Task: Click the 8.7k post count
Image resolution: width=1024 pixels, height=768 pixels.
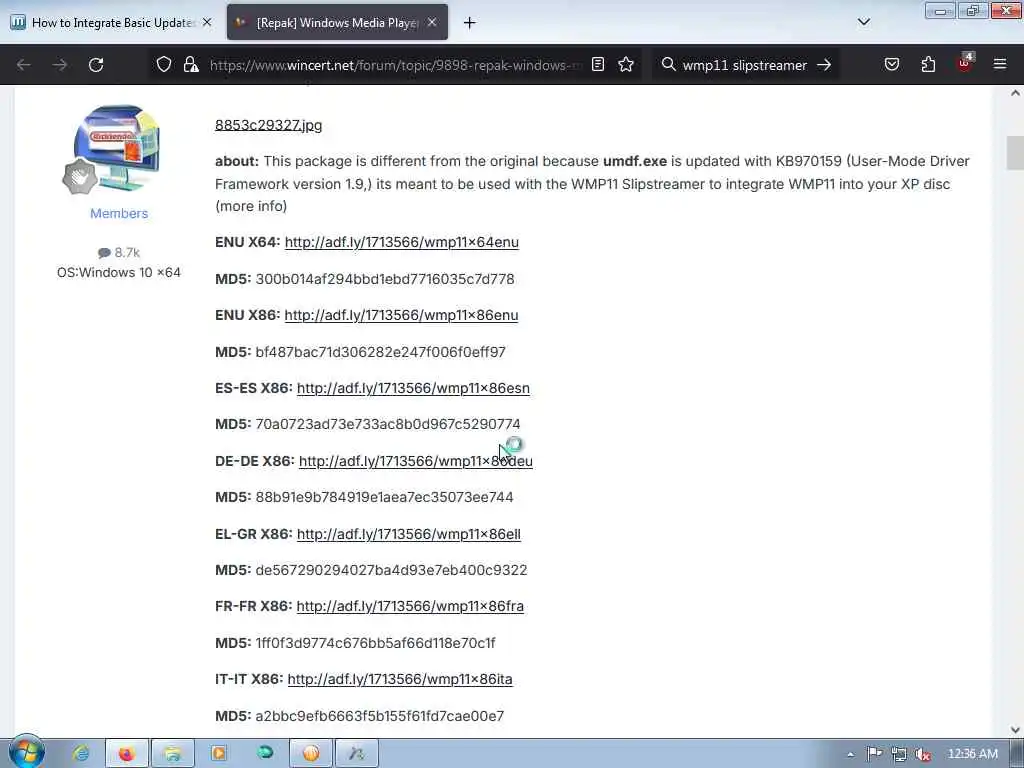Action: click(x=119, y=253)
